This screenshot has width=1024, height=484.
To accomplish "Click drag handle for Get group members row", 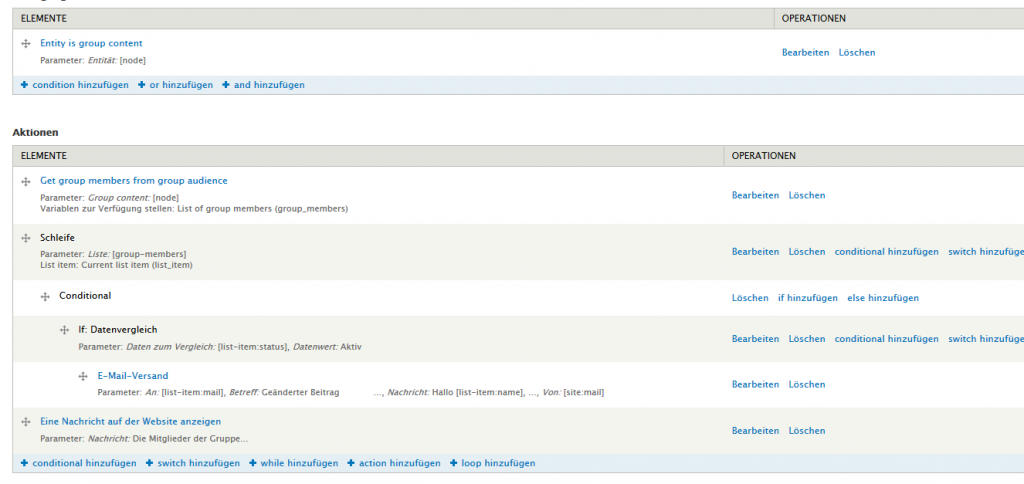I will click(x=26, y=181).
